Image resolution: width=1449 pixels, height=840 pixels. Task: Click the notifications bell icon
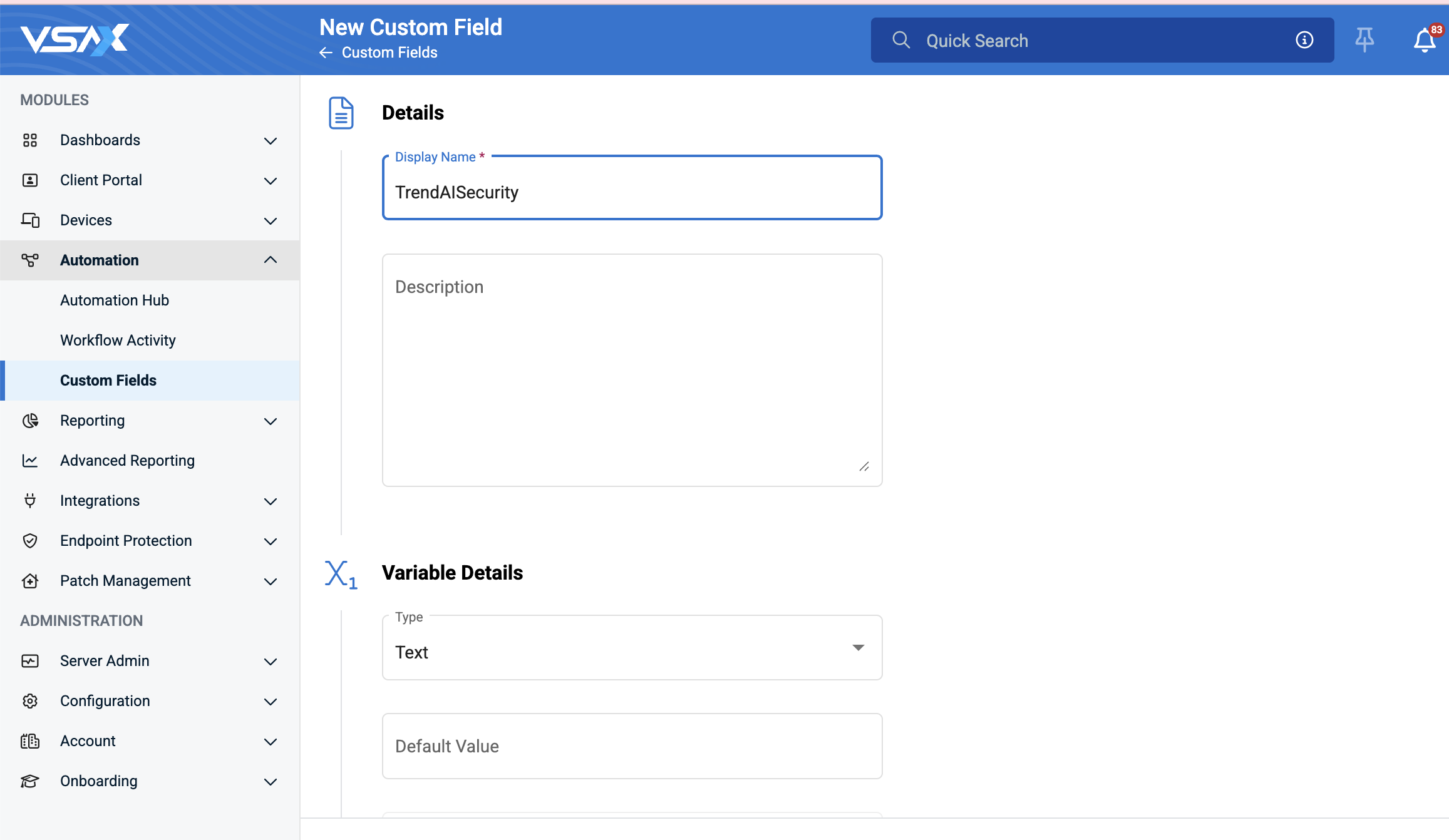[1424, 41]
